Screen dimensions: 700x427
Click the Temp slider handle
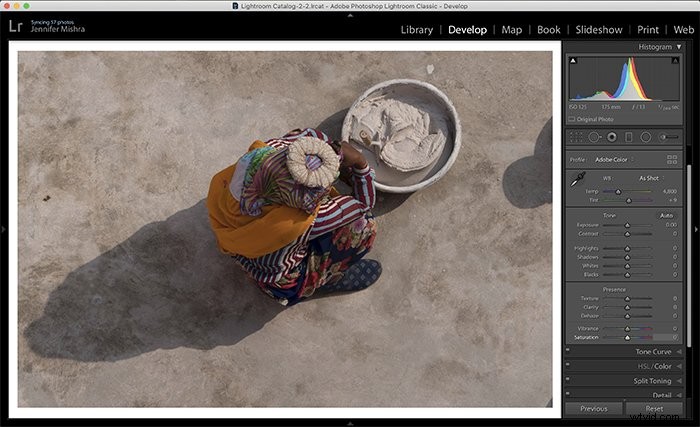tap(618, 192)
